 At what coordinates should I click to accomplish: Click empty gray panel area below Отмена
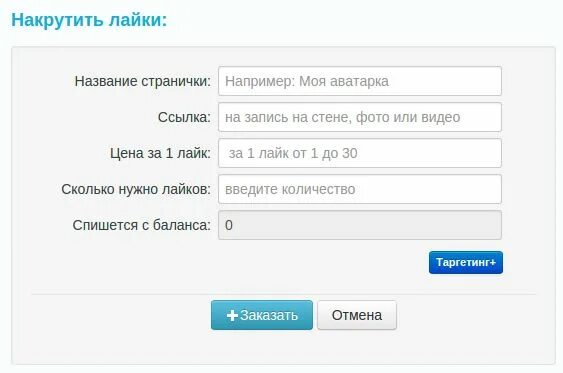(357, 348)
